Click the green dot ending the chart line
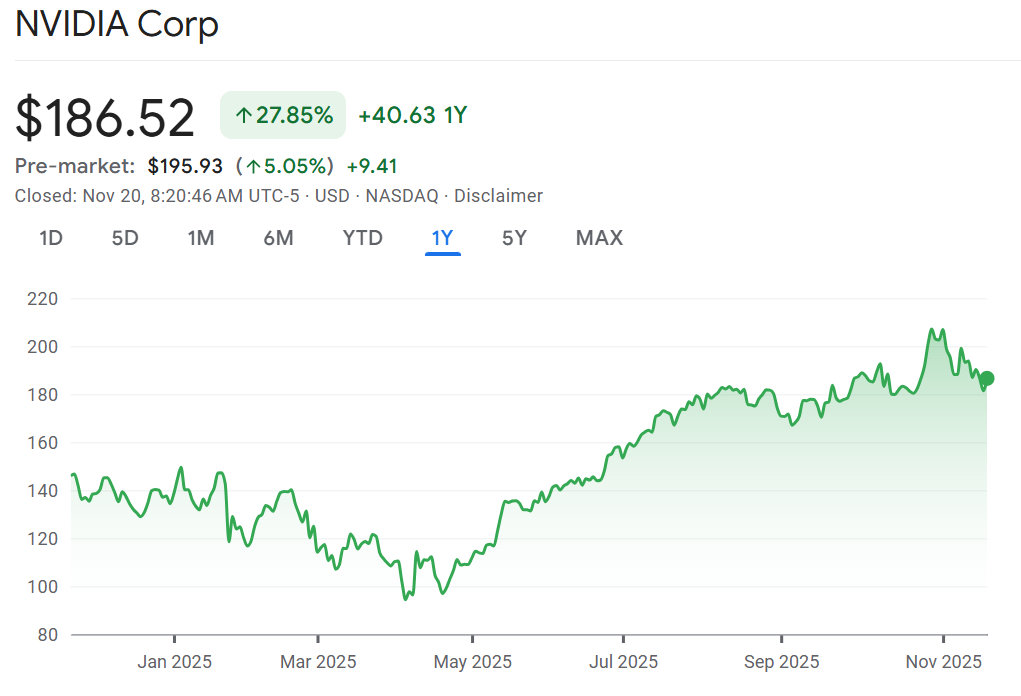1021x696 pixels. (987, 378)
